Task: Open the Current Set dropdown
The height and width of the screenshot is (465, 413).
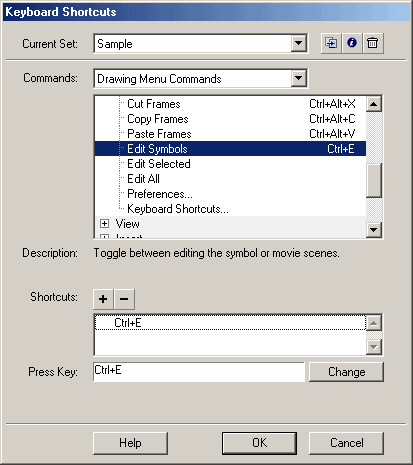Action: 298,43
